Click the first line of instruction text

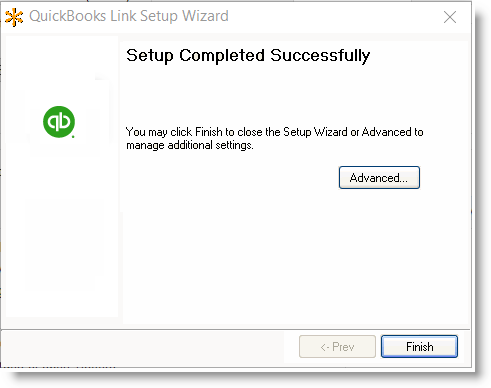[274, 132]
